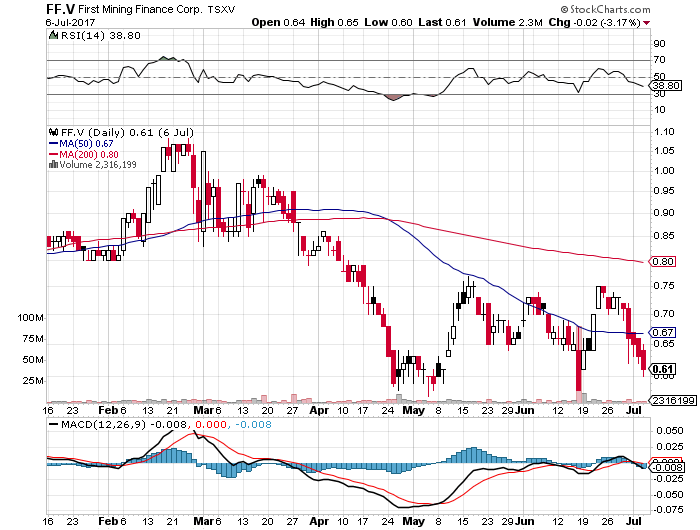Click the 38.80 RSI value tag
Image resolution: width=700 pixels, height=530 pixels.
pyautogui.click(x=665, y=85)
